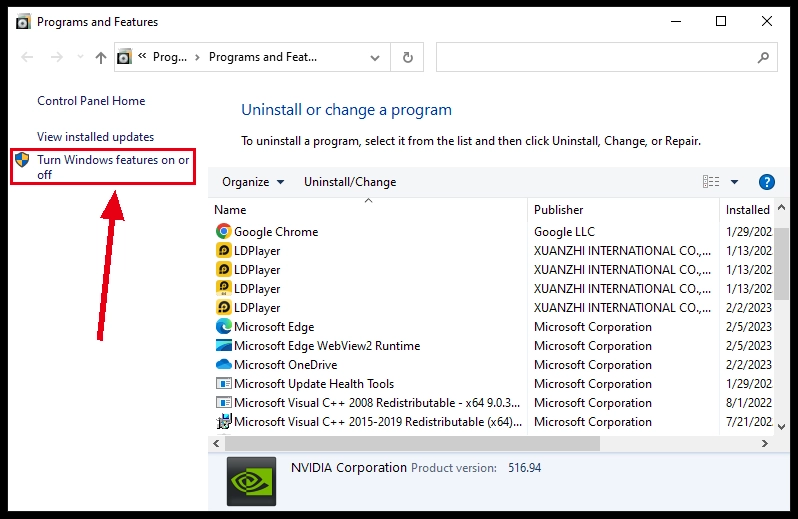
Task: Sort by Installed On column header
Action: (x=748, y=210)
